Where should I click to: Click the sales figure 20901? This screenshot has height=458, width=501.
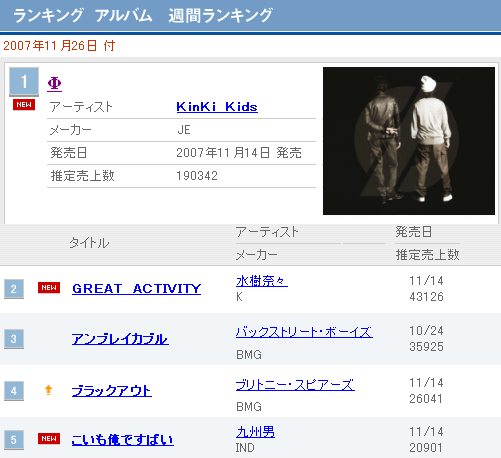(426, 448)
